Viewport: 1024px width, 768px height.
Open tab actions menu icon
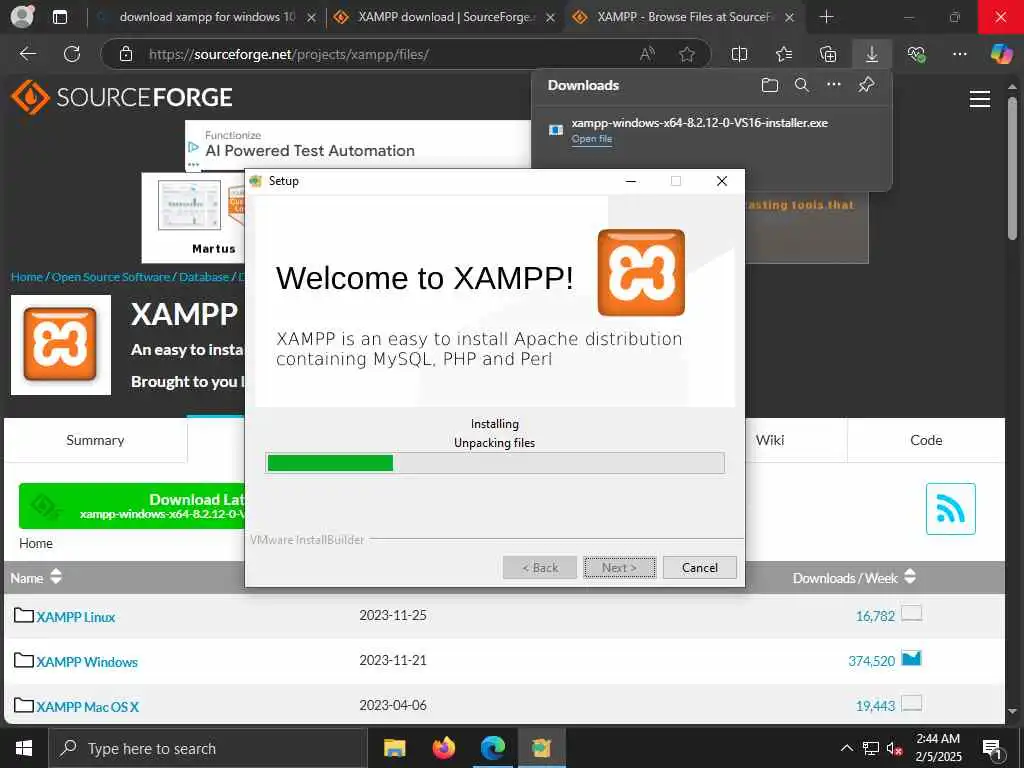tap(59, 17)
